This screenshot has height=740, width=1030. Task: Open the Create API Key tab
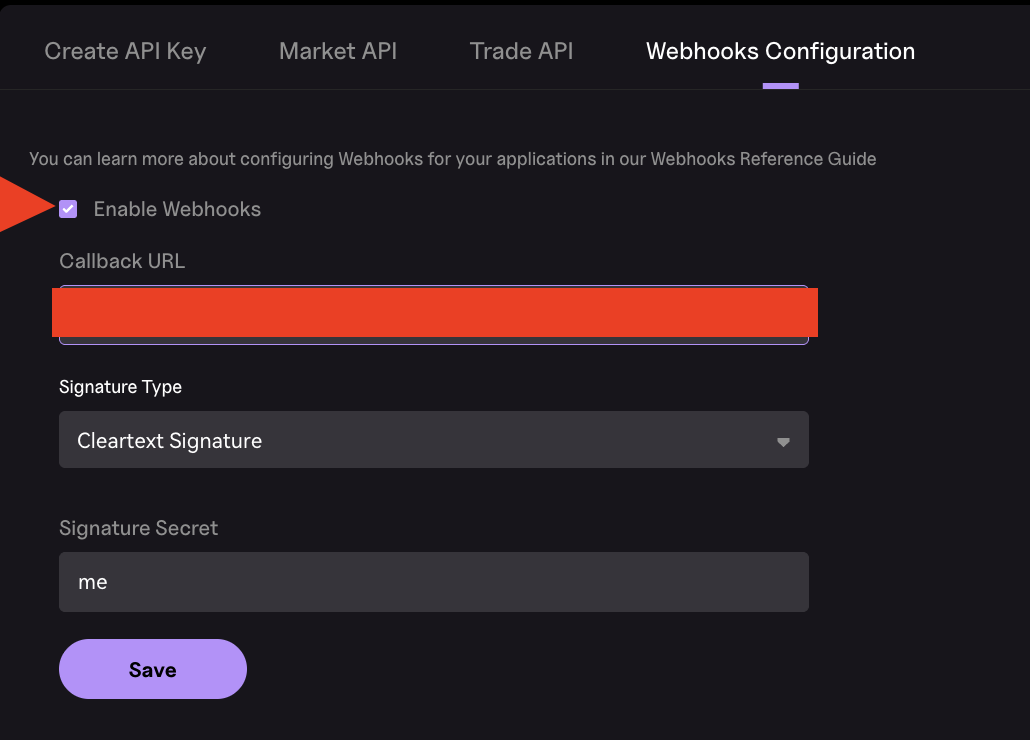[x=125, y=51]
